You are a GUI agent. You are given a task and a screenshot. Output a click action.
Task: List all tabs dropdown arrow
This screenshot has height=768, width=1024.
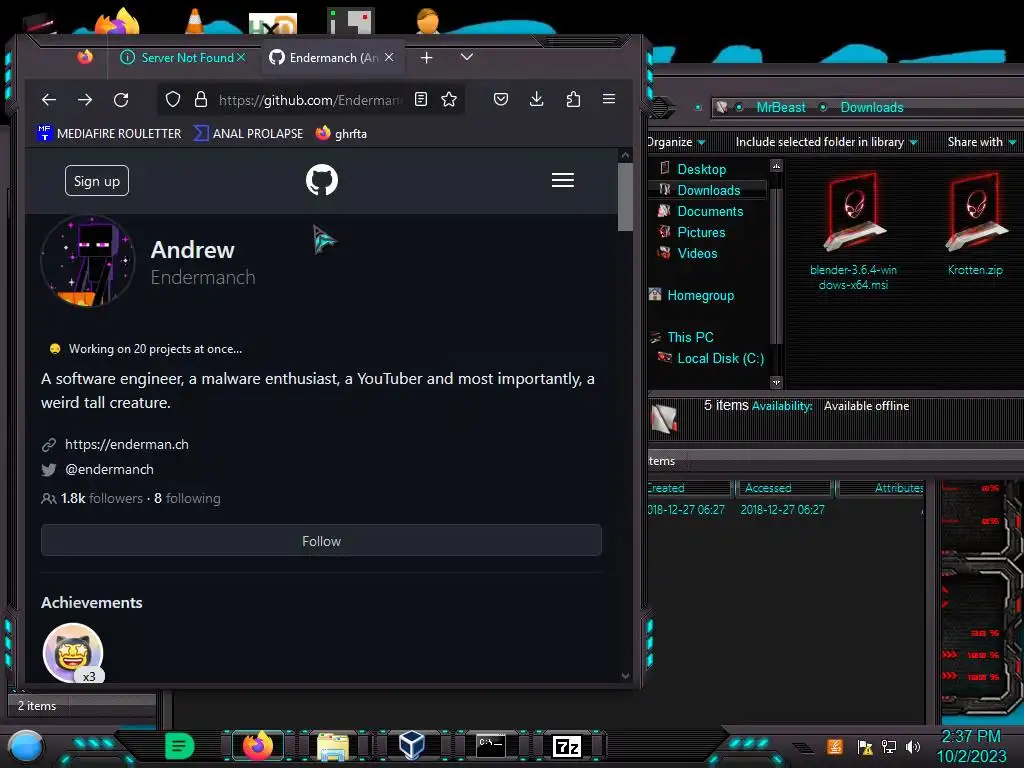pos(466,57)
